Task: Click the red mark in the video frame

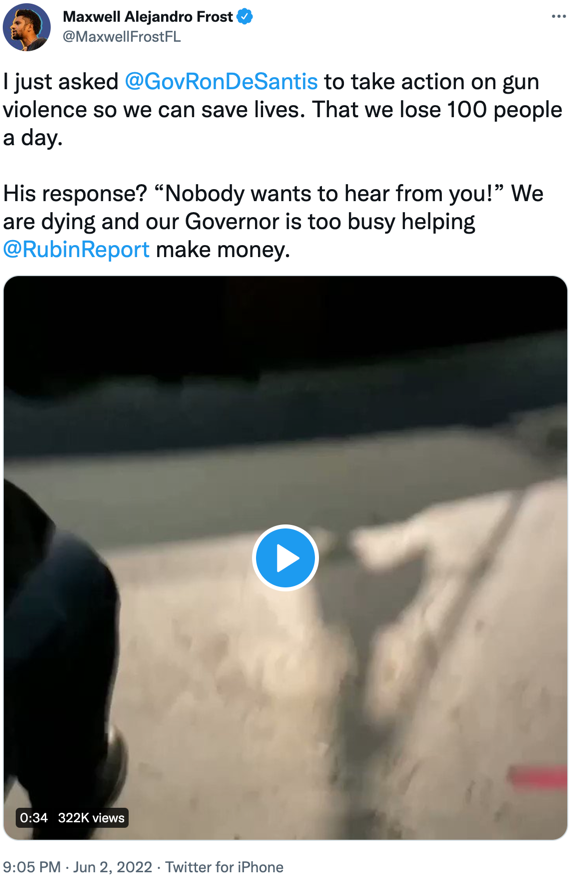Action: click(x=538, y=777)
